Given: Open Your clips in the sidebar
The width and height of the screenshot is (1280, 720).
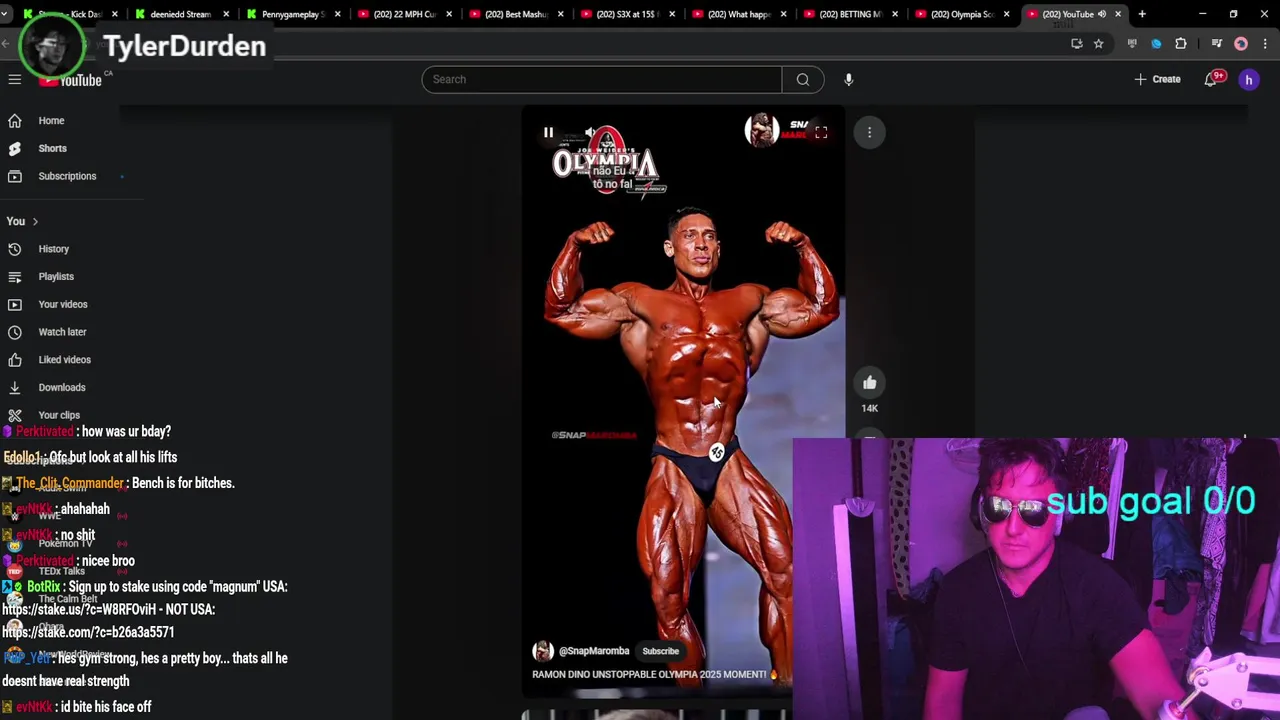Looking at the screenshot, I should tap(58, 415).
